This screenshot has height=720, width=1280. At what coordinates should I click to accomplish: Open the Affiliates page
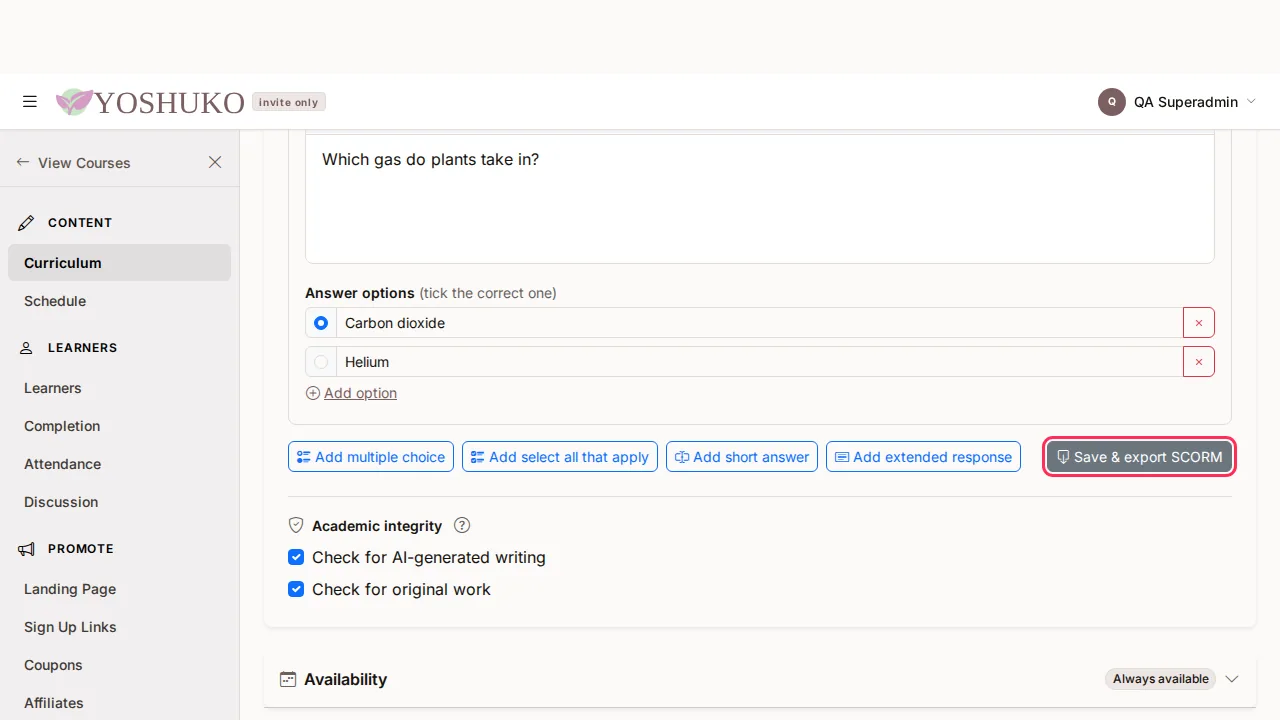click(119, 703)
